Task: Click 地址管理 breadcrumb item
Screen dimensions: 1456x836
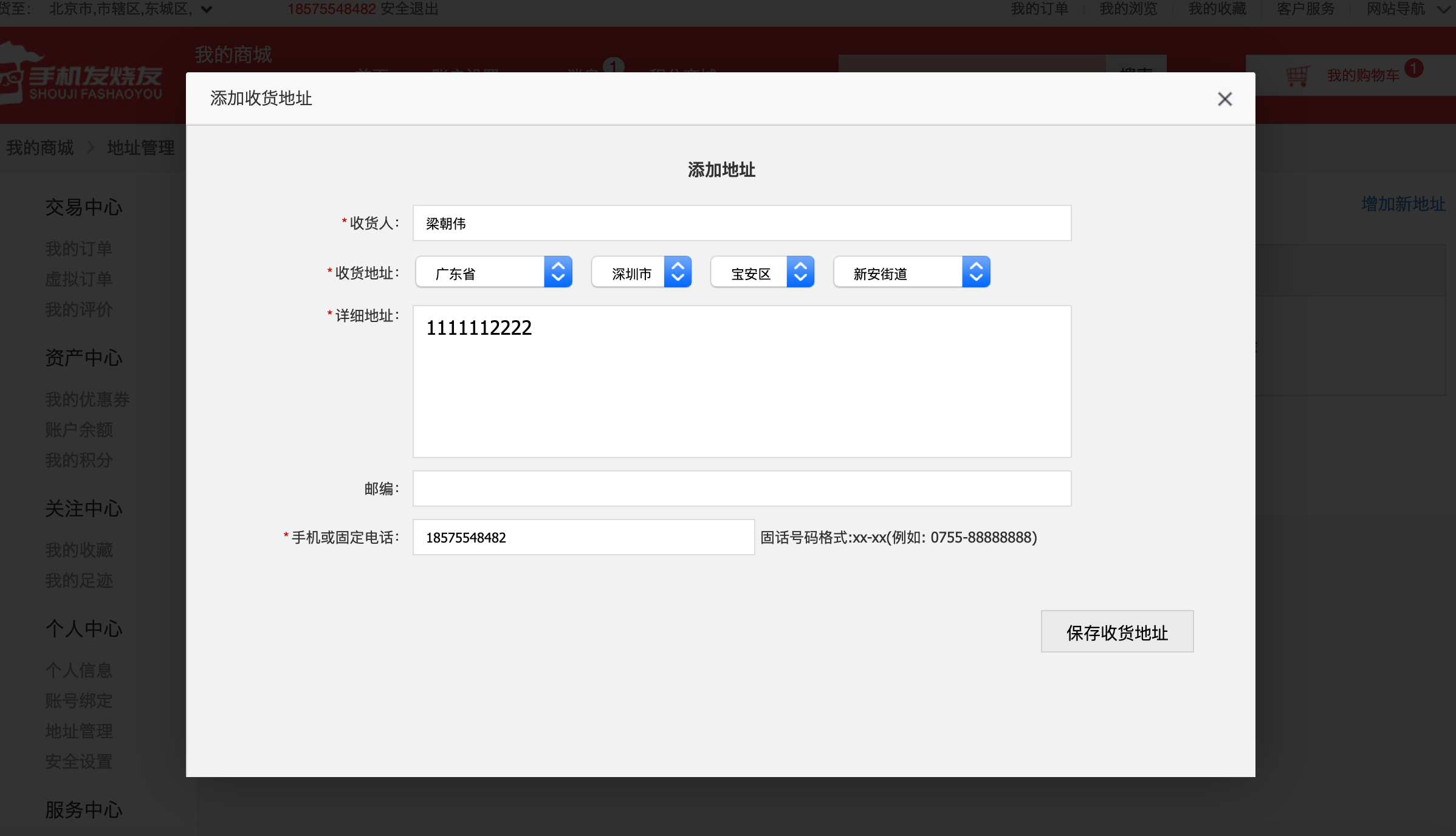Action: click(x=141, y=148)
